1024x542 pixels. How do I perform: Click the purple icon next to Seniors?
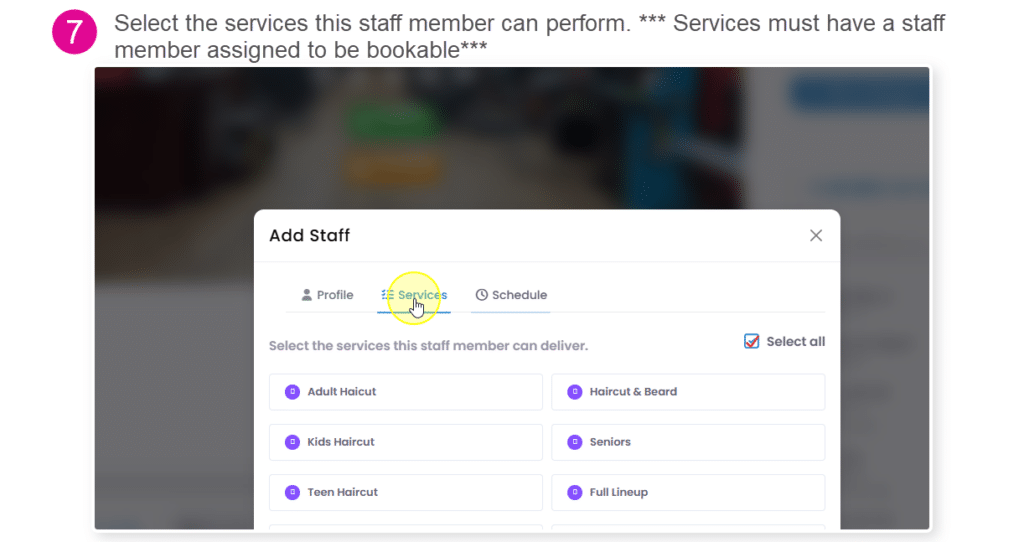pyautogui.click(x=575, y=442)
